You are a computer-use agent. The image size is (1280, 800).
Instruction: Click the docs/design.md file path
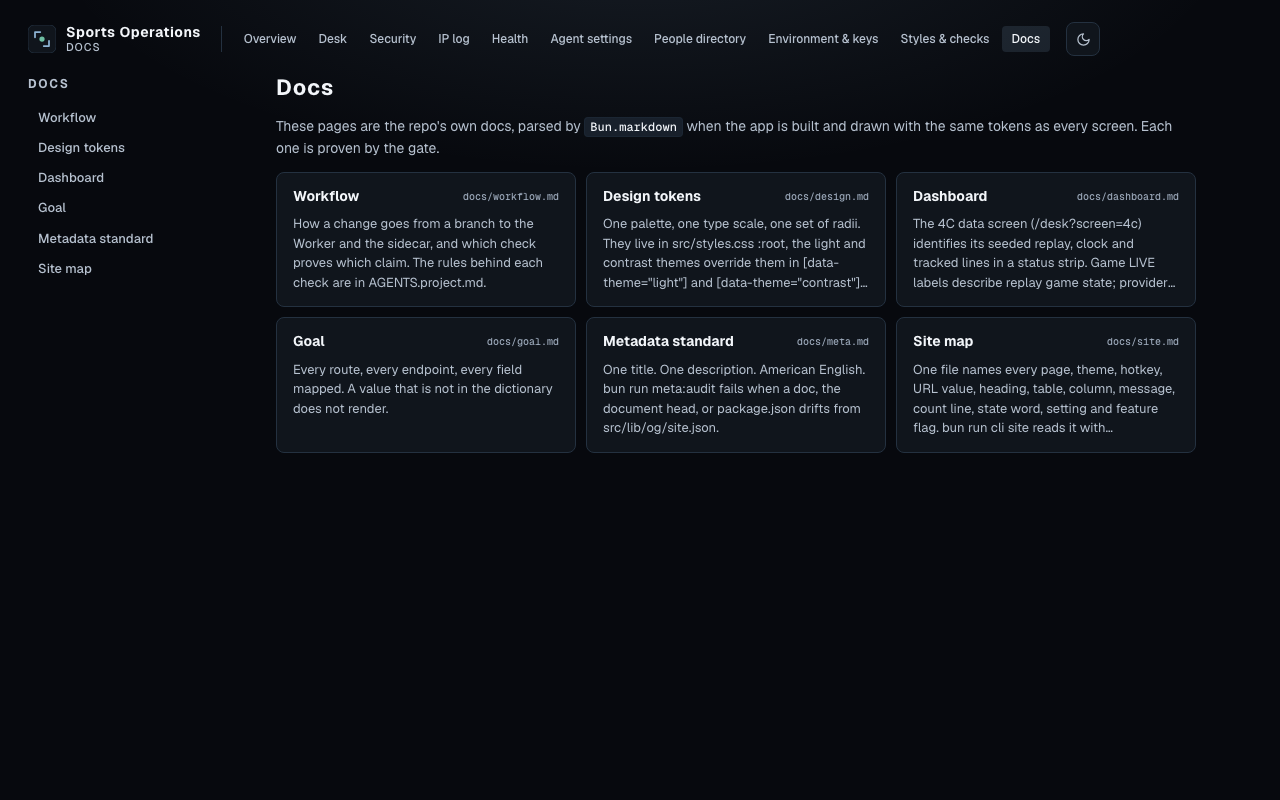827,197
